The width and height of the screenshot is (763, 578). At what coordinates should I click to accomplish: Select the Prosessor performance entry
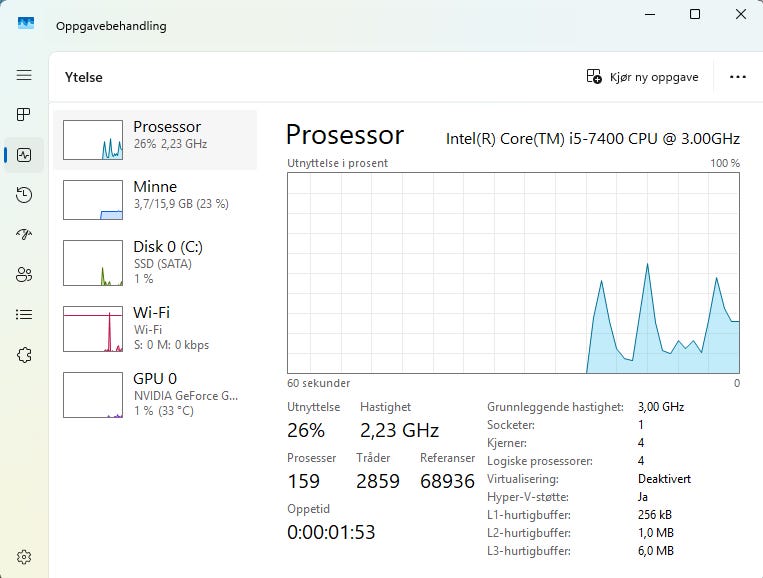coord(155,140)
